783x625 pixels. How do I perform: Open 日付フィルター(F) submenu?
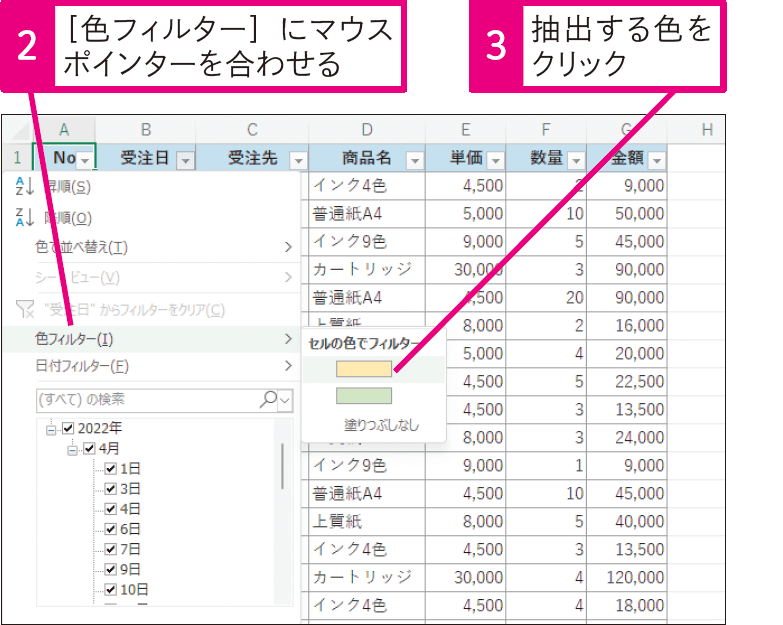152,366
